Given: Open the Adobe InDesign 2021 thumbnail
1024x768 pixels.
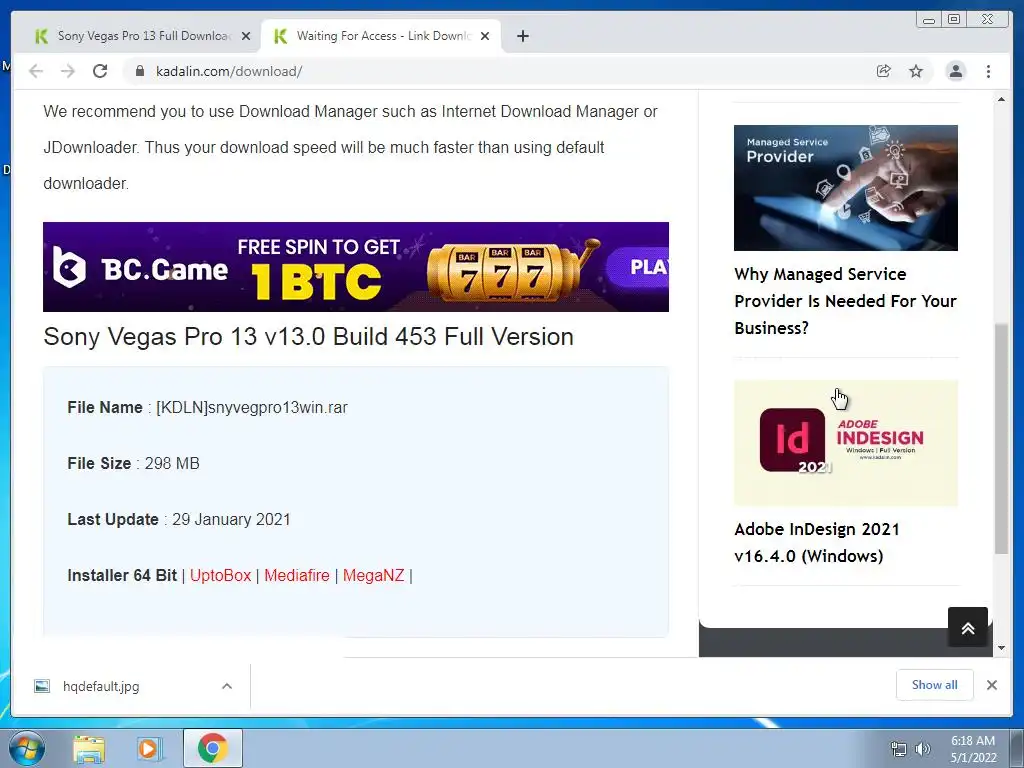Looking at the screenshot, I should tap(846, 443).
